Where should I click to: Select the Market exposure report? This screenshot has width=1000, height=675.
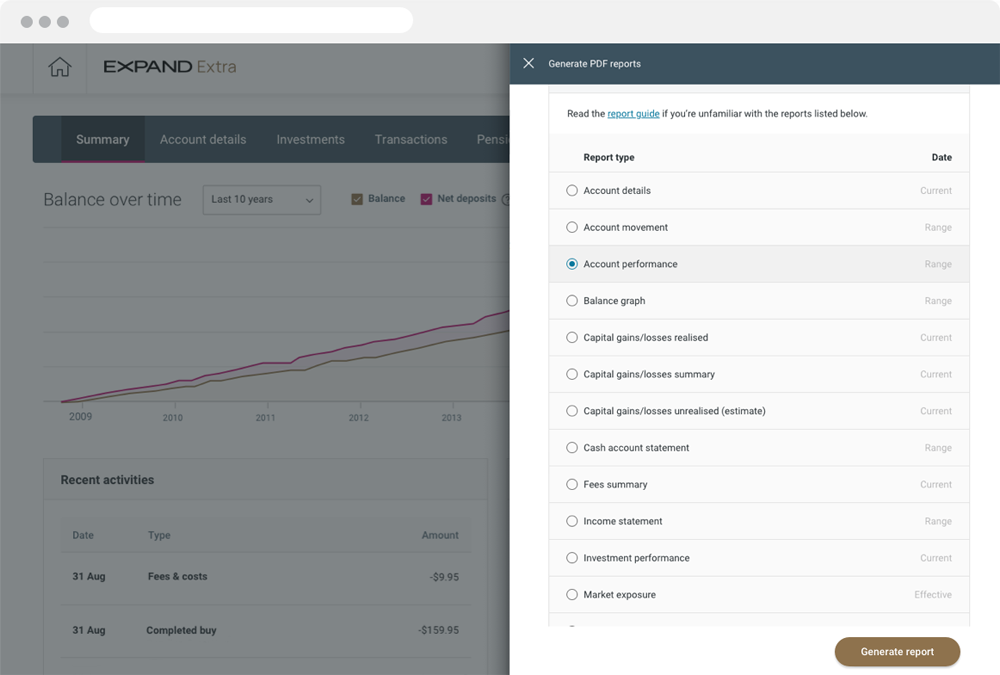pyautogui.click(x=571, y=594)
